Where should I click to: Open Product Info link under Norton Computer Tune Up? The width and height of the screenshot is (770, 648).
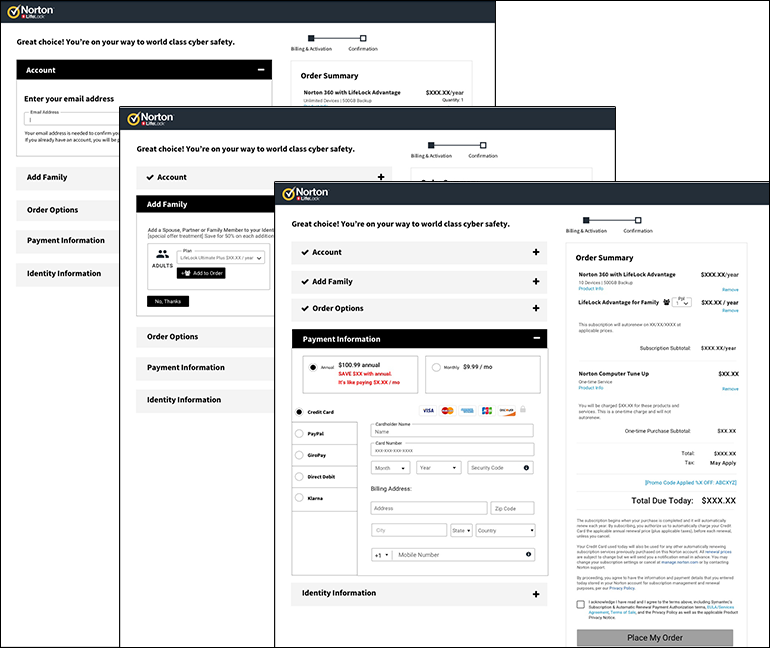[591, 388]
